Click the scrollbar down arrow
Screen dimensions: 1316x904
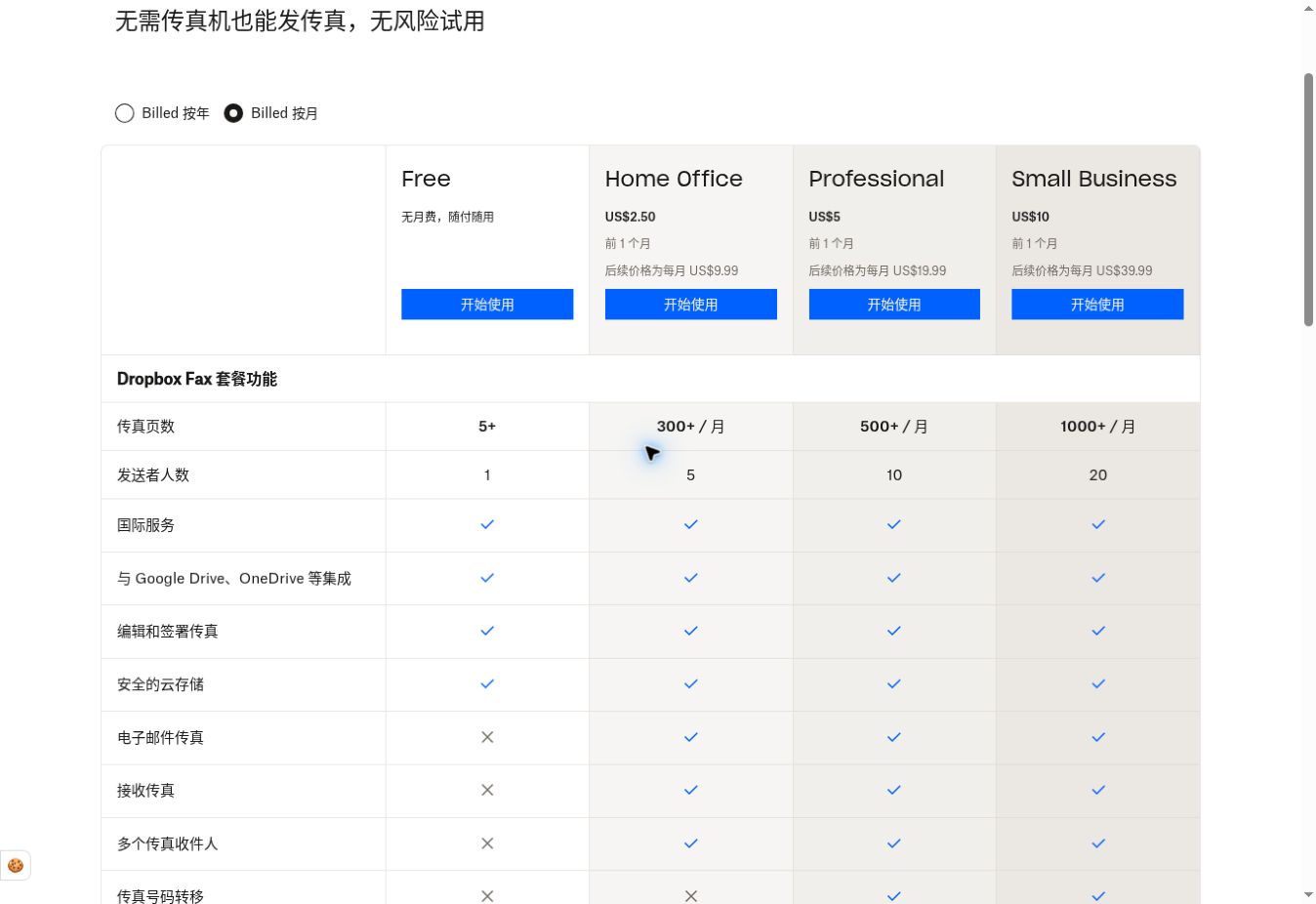[x=1309, y=894]
